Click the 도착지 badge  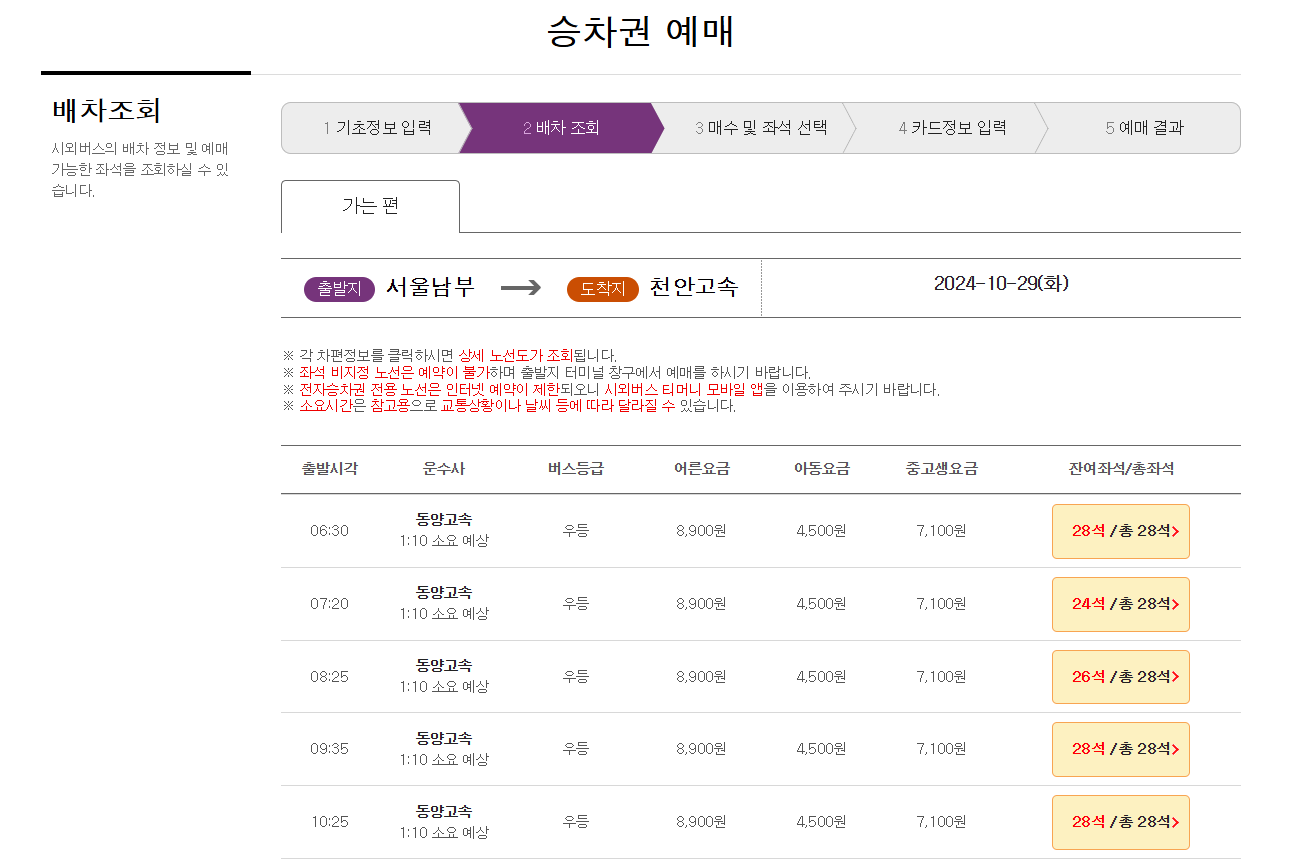coord(602,289)
